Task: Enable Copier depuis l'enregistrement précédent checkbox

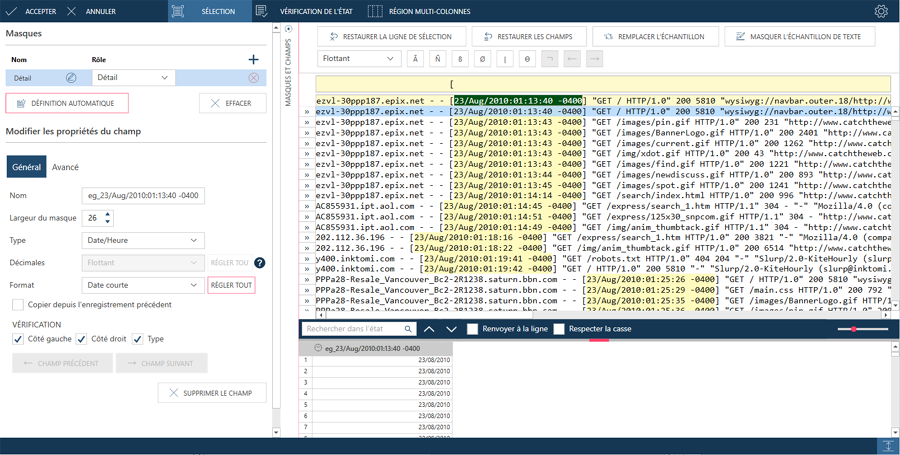Action: [18, 305]
